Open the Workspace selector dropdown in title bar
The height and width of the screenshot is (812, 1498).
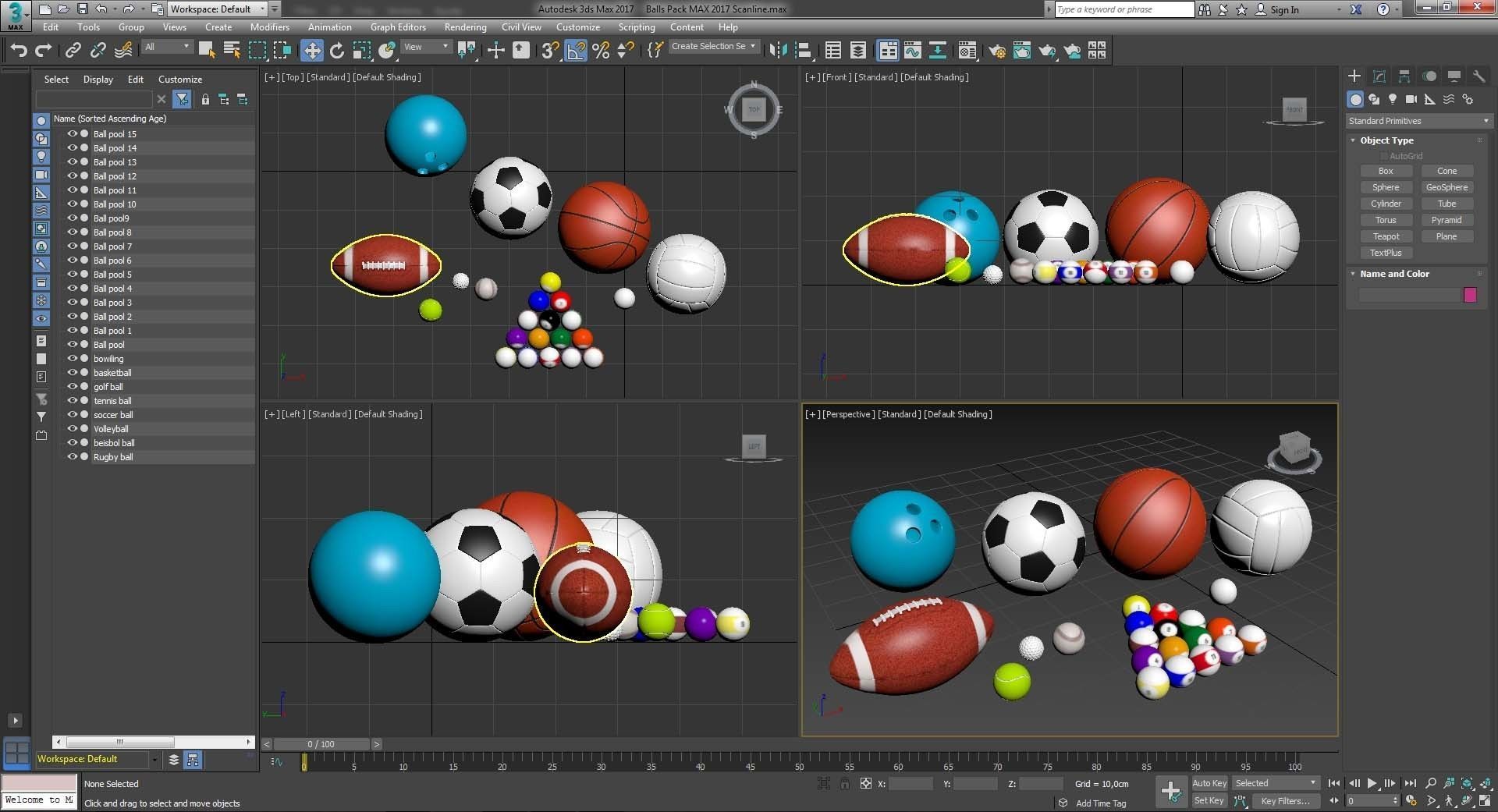tap(218, 9)
